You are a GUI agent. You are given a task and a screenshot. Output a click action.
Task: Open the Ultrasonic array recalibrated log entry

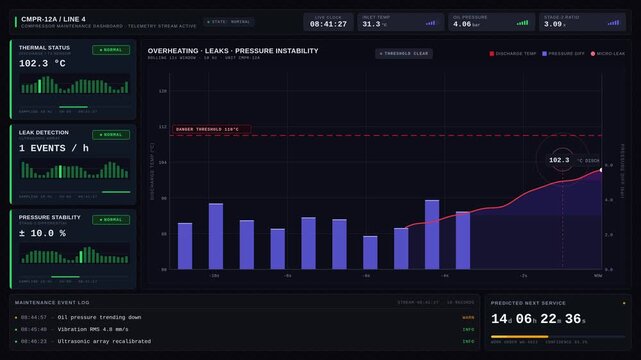pos(245,341)
